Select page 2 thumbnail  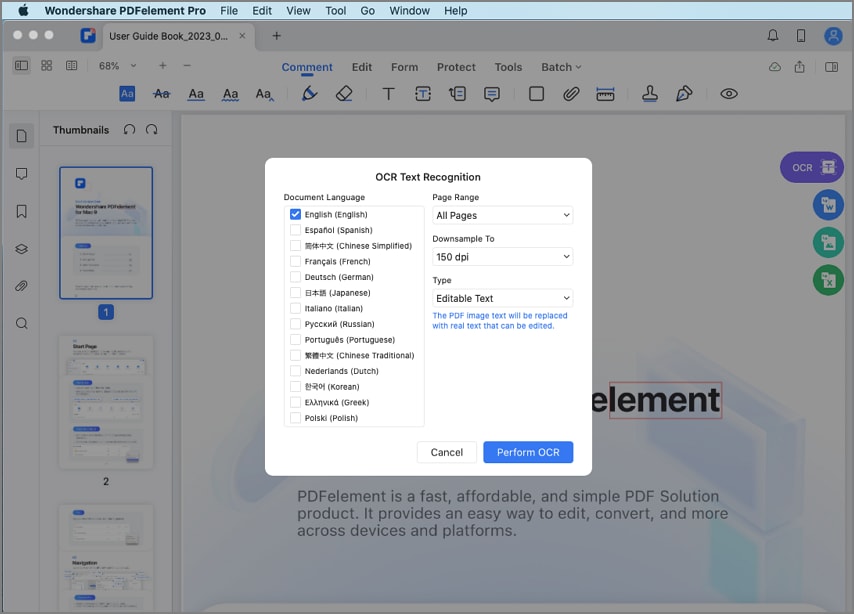coord(106,402)
